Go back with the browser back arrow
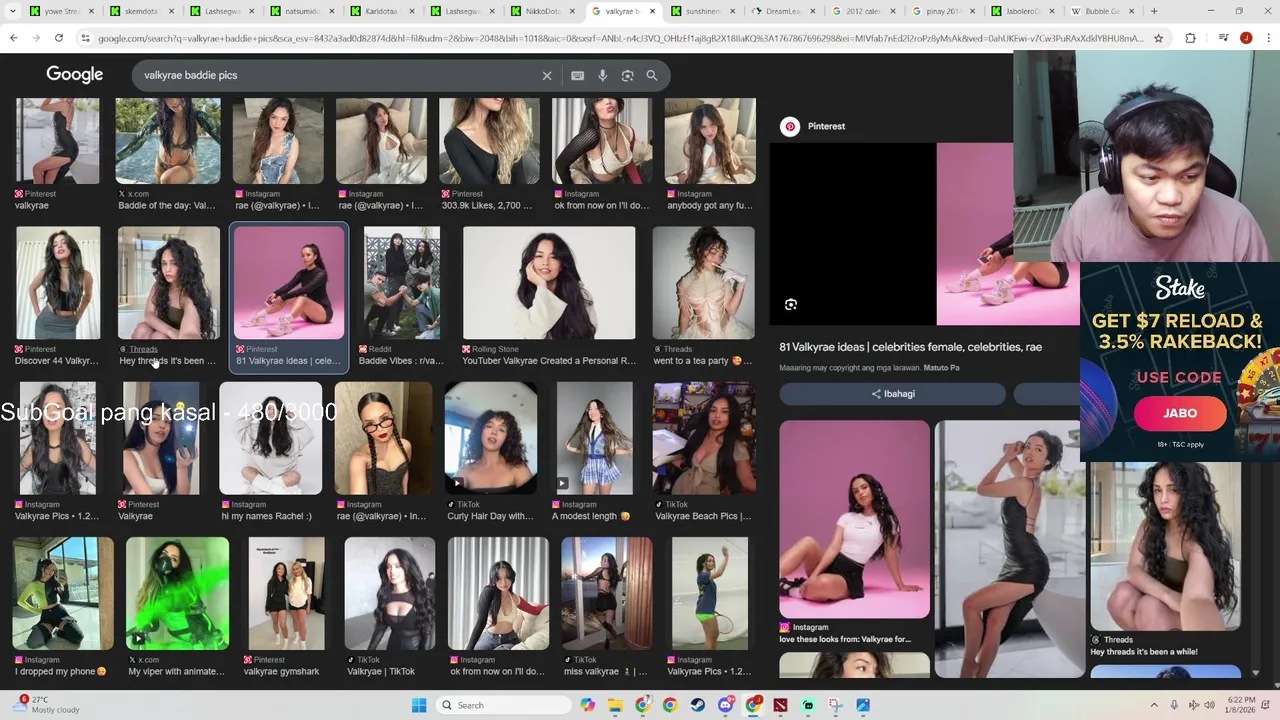The height and width of the screenshot is (720, 1280). pos(14,38)
